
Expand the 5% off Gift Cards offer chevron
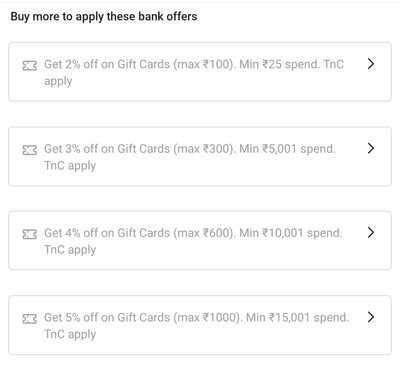tap(371, 317)
